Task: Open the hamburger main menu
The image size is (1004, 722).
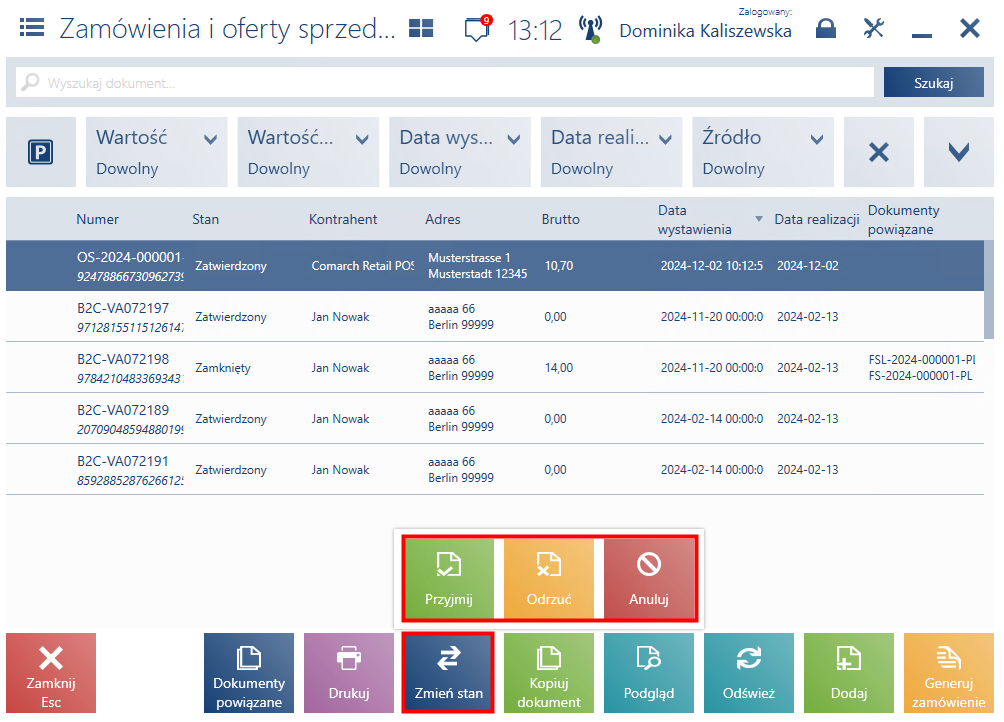Action: click(x=32, y=28)
